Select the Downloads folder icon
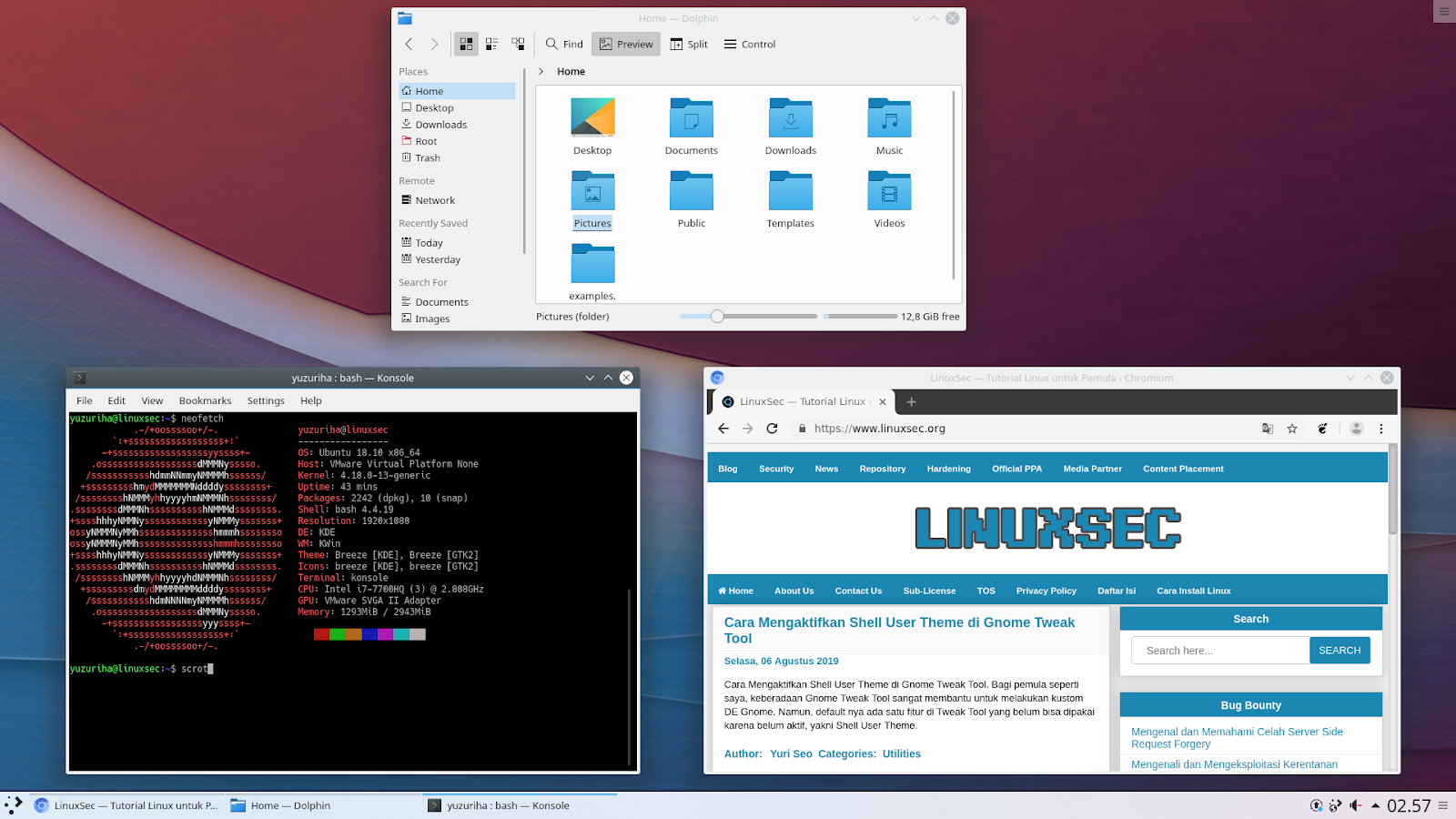The width and height of the screenshot is (1456, 819). [791, 118]
